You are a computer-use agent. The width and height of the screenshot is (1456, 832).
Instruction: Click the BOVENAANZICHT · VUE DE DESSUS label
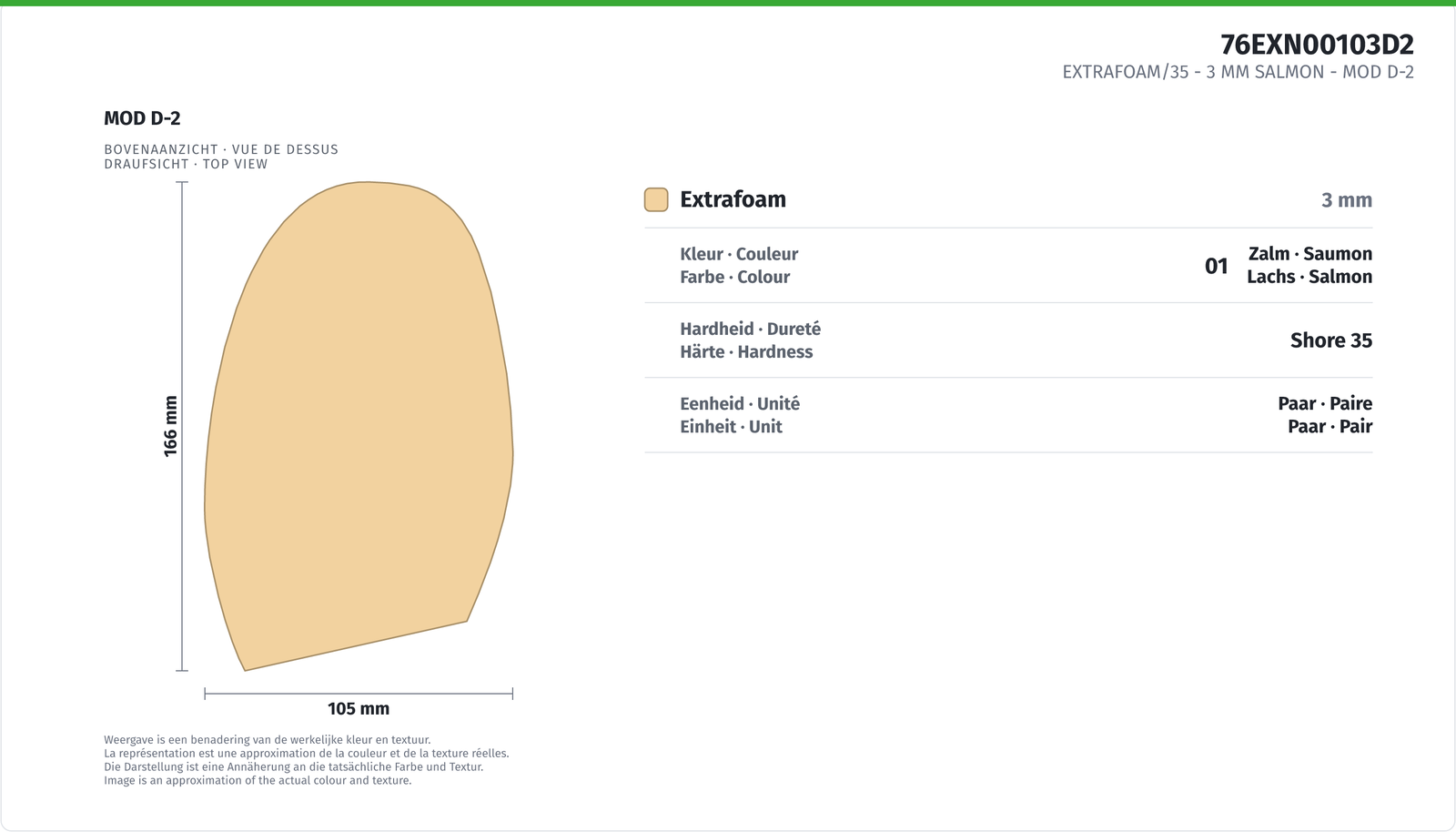221,149
